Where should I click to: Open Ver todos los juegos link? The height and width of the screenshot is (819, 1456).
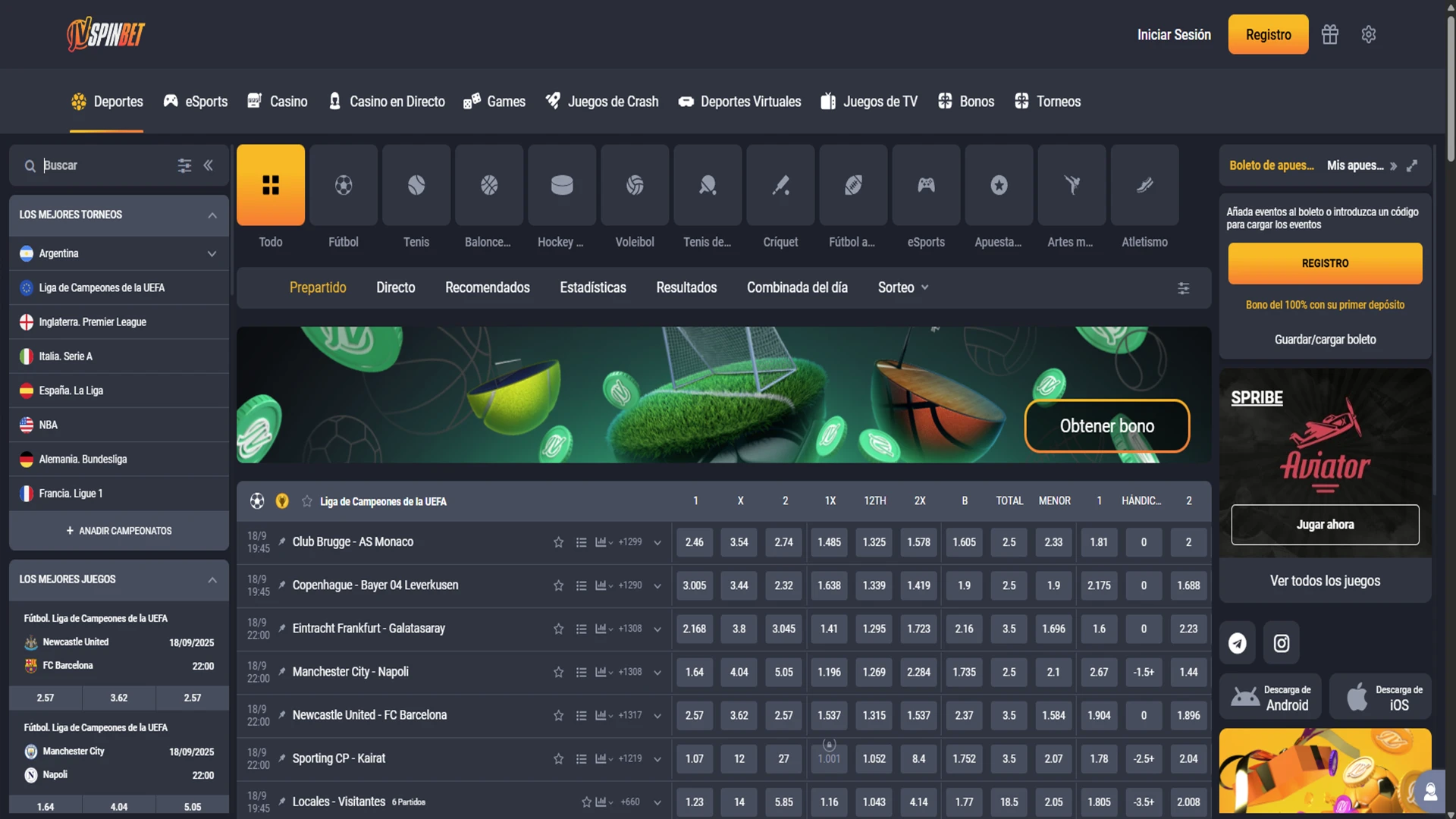tap(1325, 581)
